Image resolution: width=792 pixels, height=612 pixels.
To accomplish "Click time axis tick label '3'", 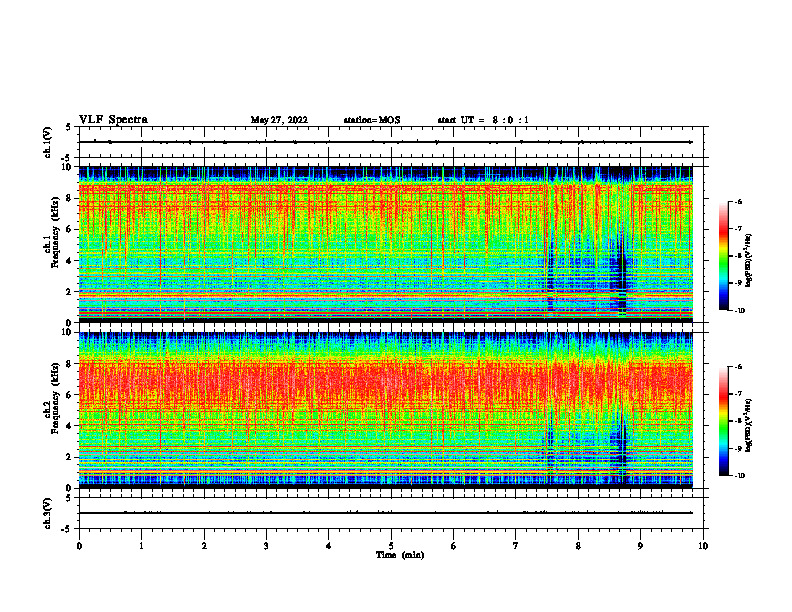I will pyautogui.click(x=266, y=546).
